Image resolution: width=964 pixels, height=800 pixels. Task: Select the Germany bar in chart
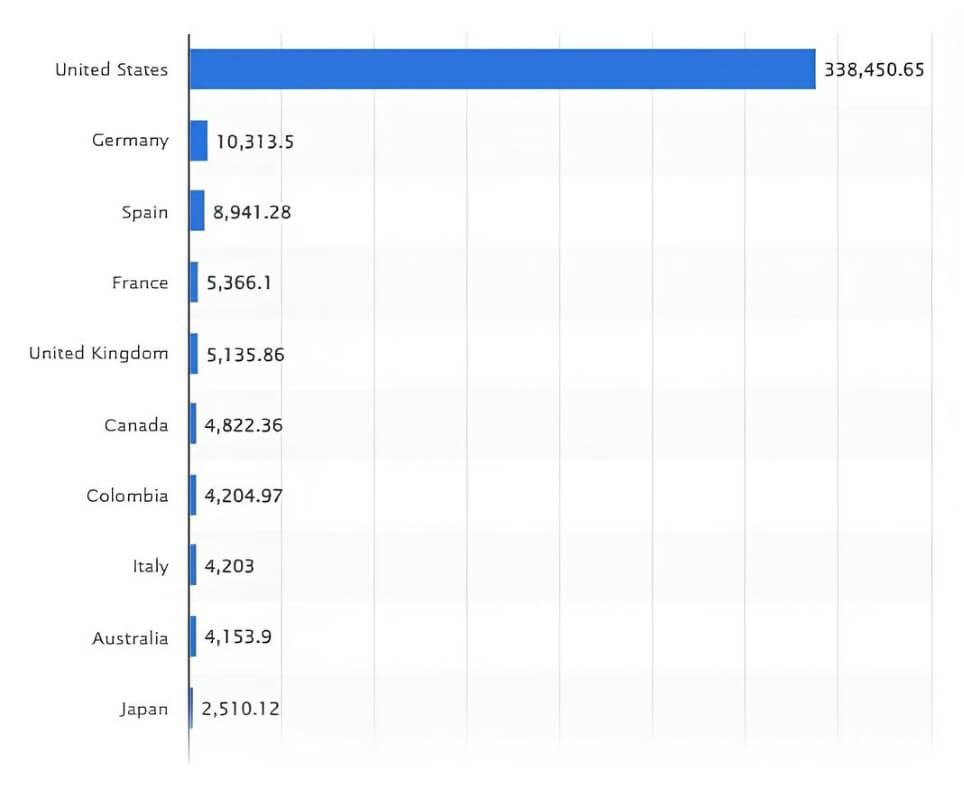click(x=199, y=141)
